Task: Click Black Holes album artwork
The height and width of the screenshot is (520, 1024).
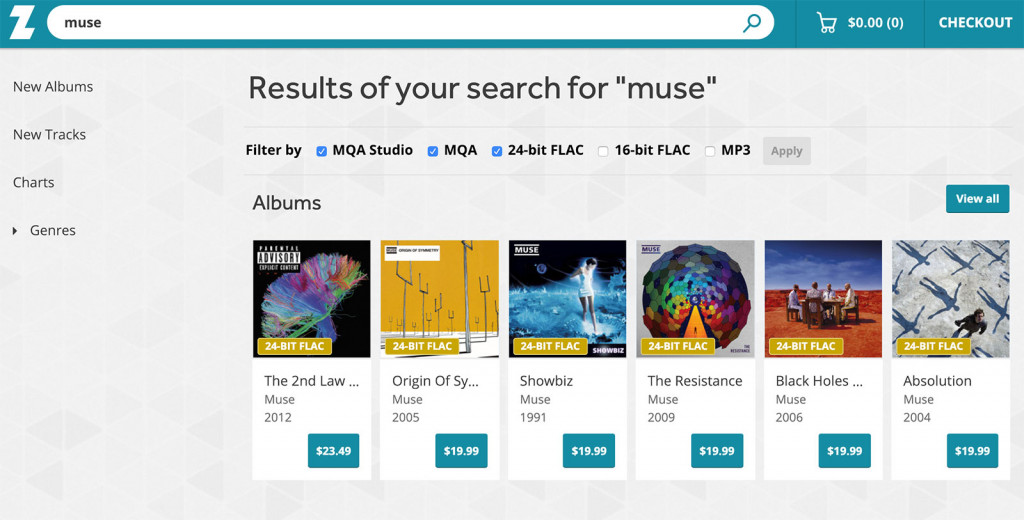Action: [x=824, y=298]
